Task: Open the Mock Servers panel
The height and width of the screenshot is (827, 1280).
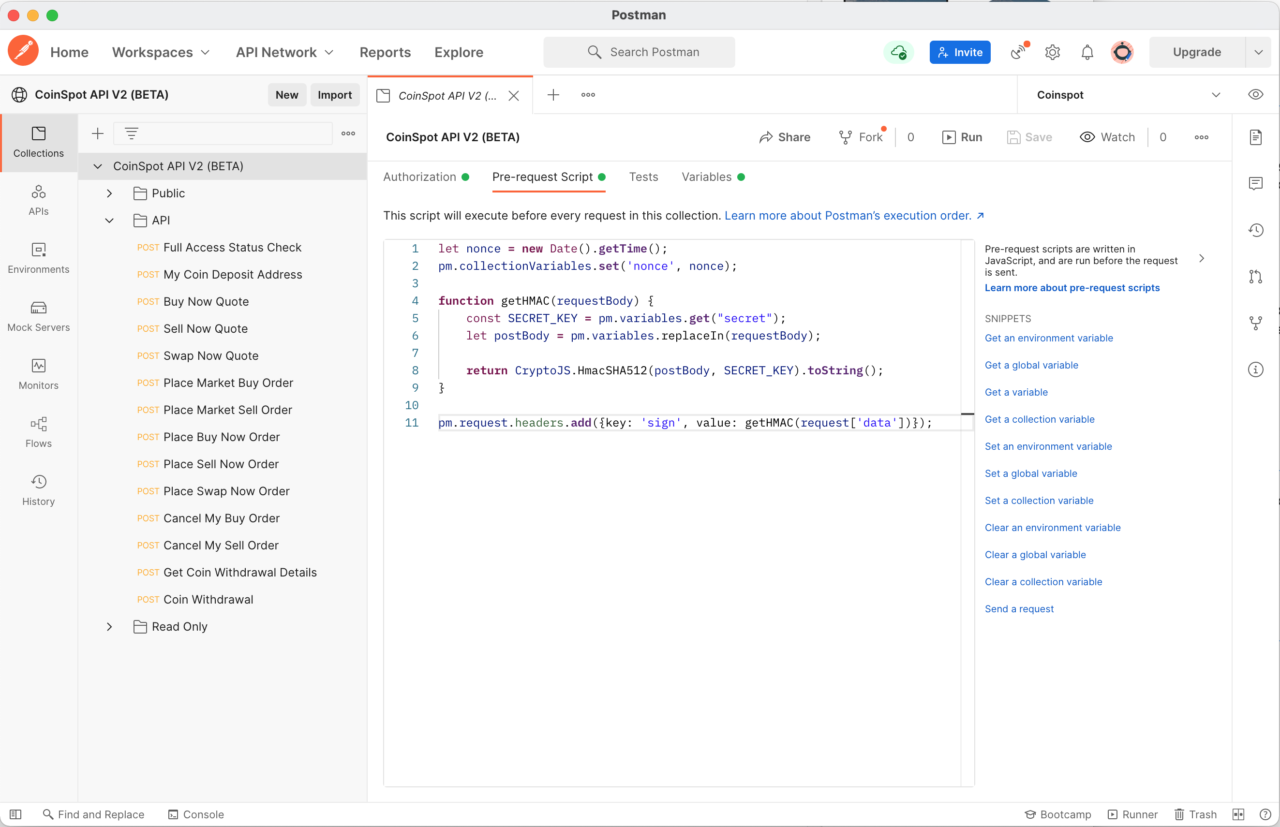Action: pos(38,318)
